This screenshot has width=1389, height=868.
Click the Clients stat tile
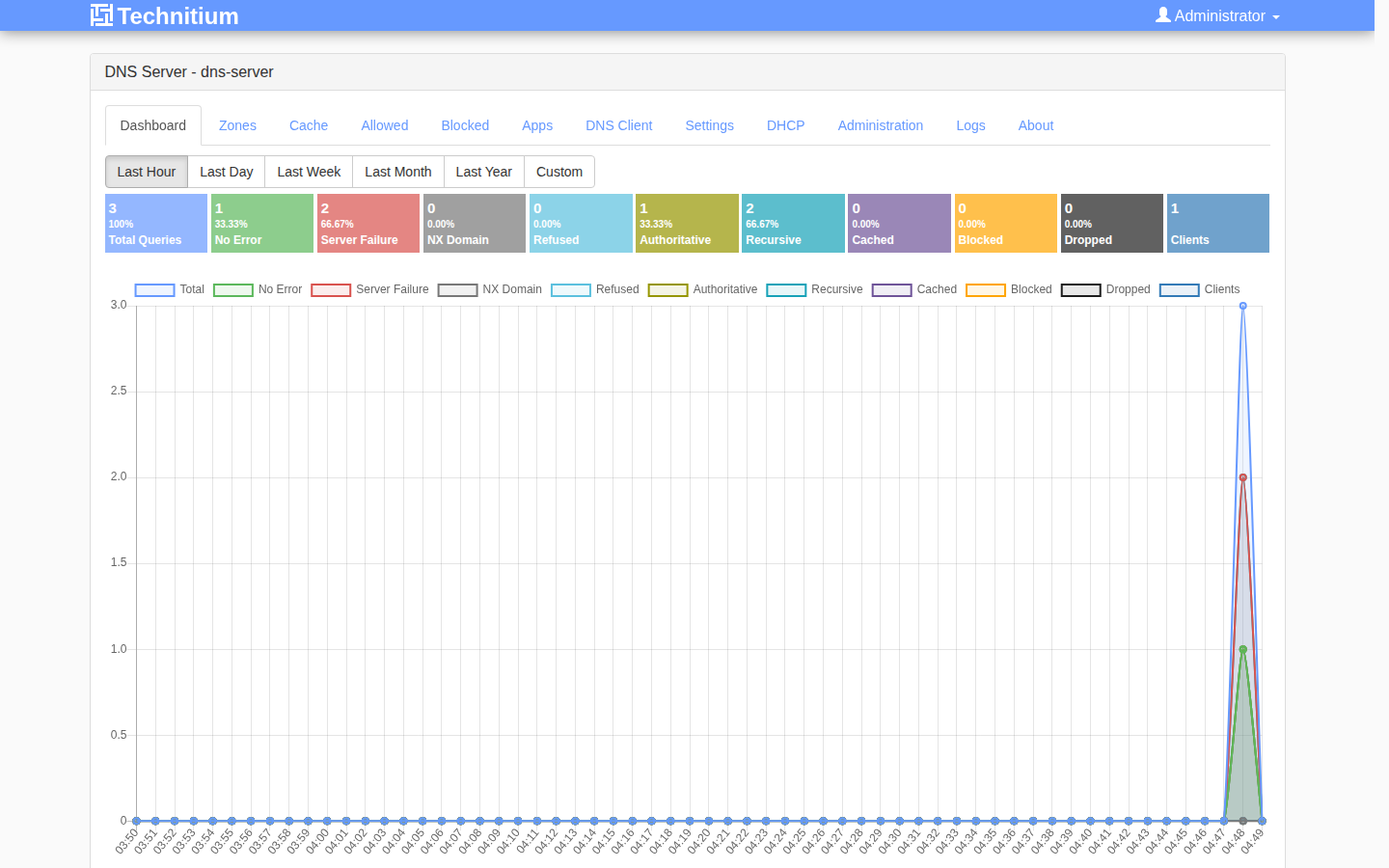tap(1218, 224)
